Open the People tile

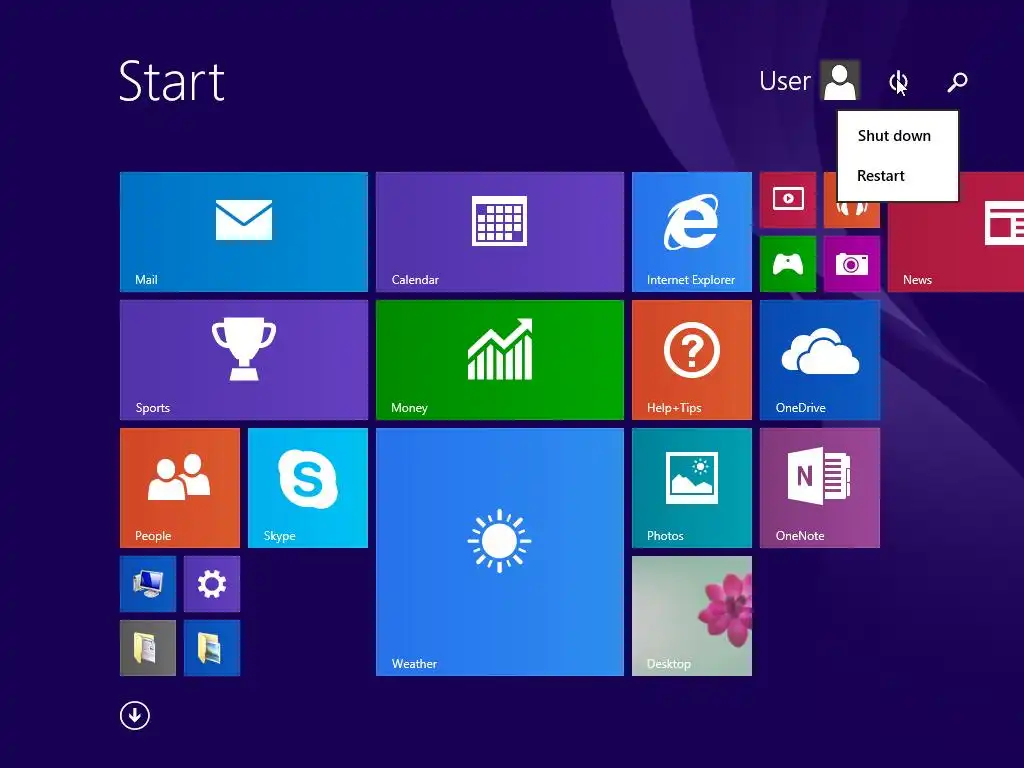[180, 488]
